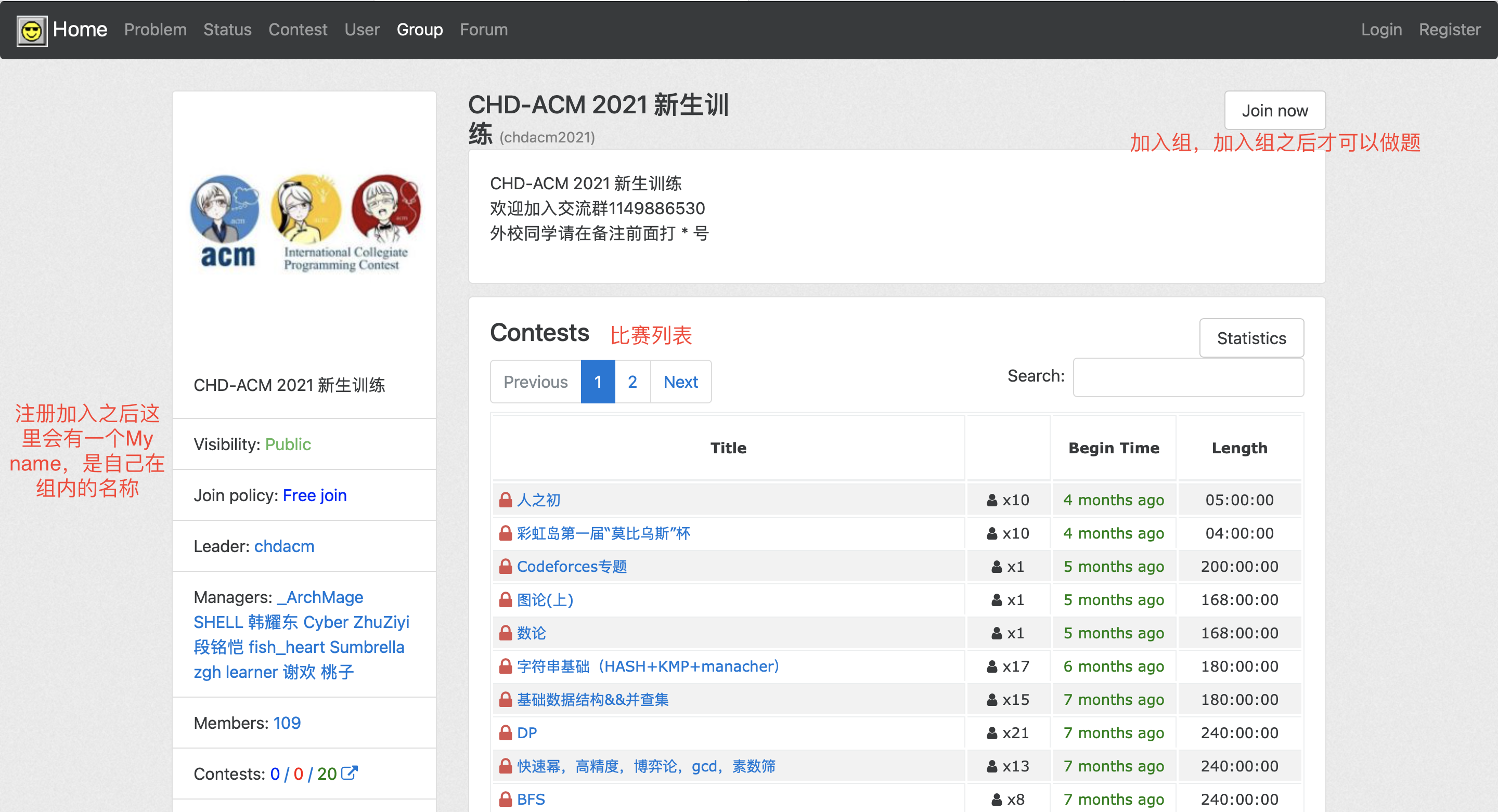Open the external link icon beside Contests count

coord(349,773)
